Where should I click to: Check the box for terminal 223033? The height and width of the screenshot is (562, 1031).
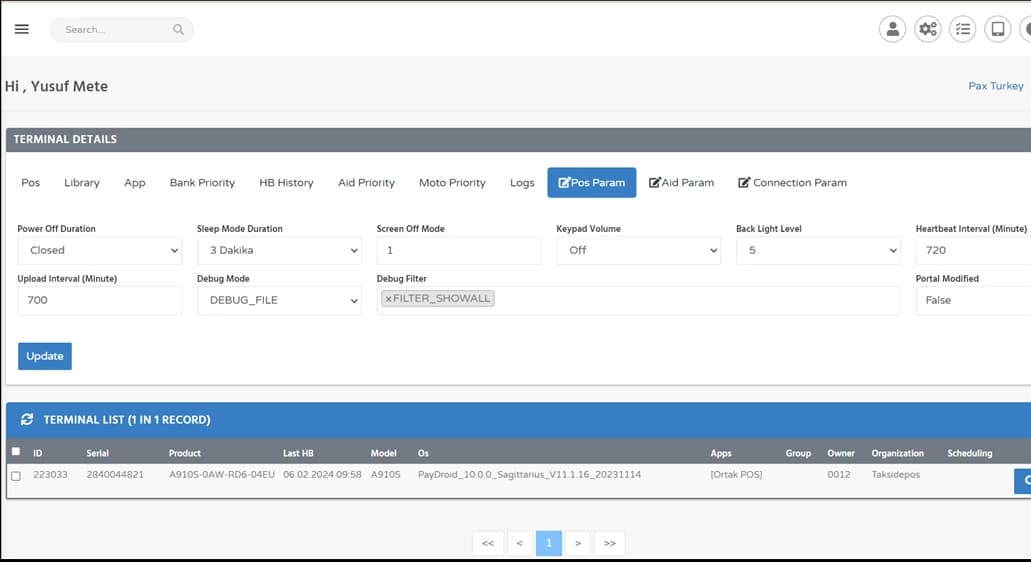(15, 475)
